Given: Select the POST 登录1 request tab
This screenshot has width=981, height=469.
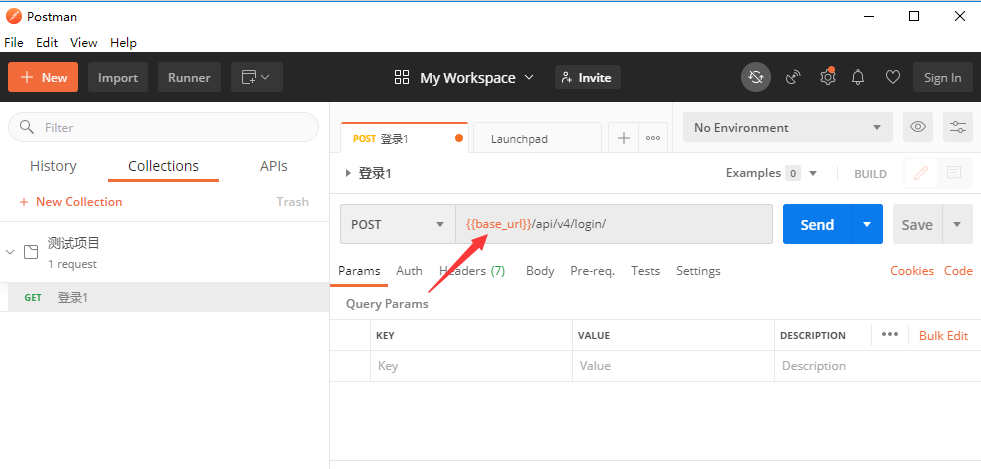Looking at the screenshot, I should (404, 138).
